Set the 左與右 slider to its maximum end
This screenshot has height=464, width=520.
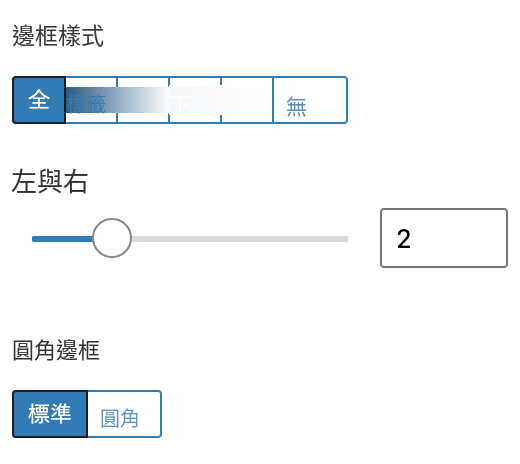347,239
